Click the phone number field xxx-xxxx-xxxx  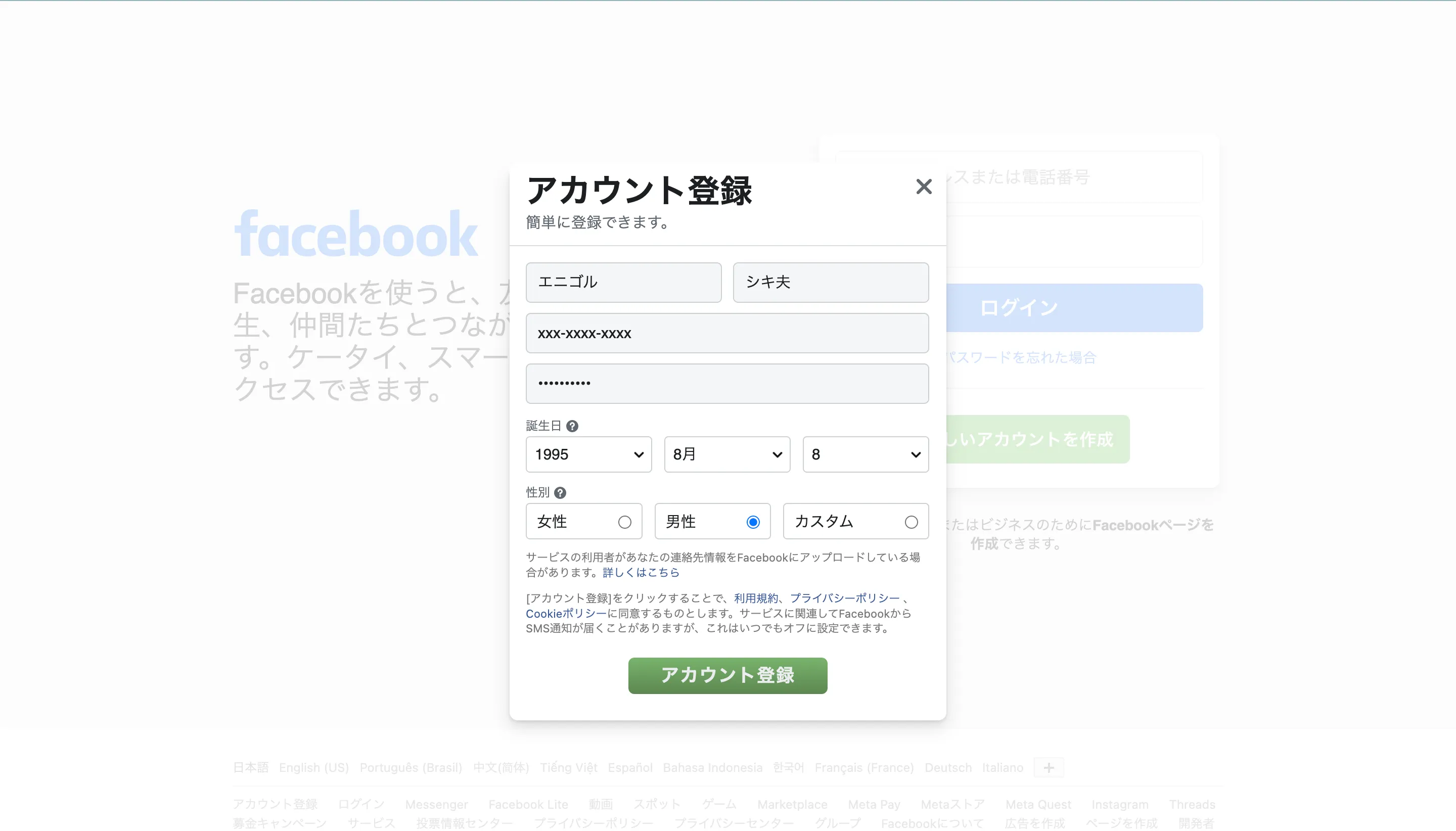[x=727, y=333]
